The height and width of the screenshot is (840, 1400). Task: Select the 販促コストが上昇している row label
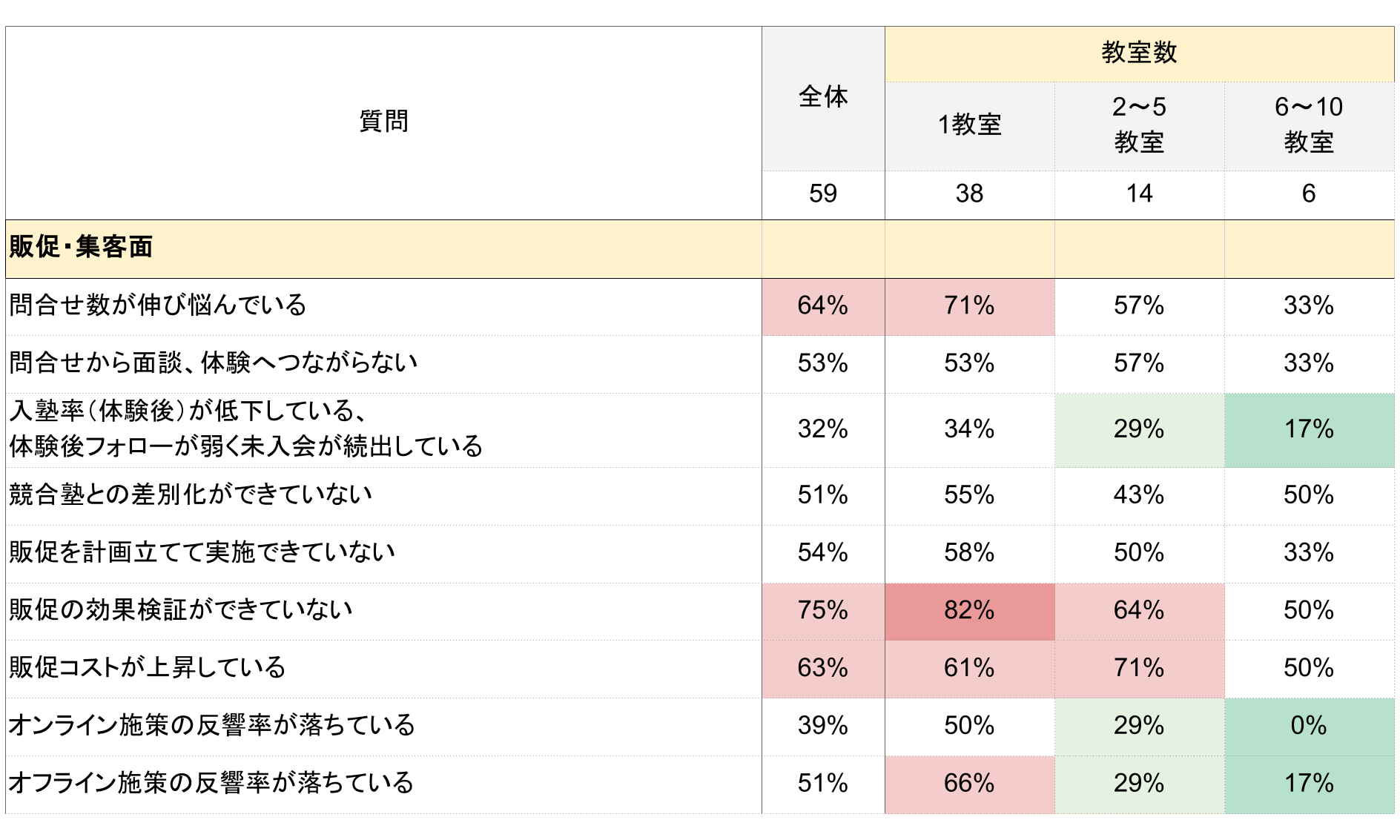coord(148,668)
